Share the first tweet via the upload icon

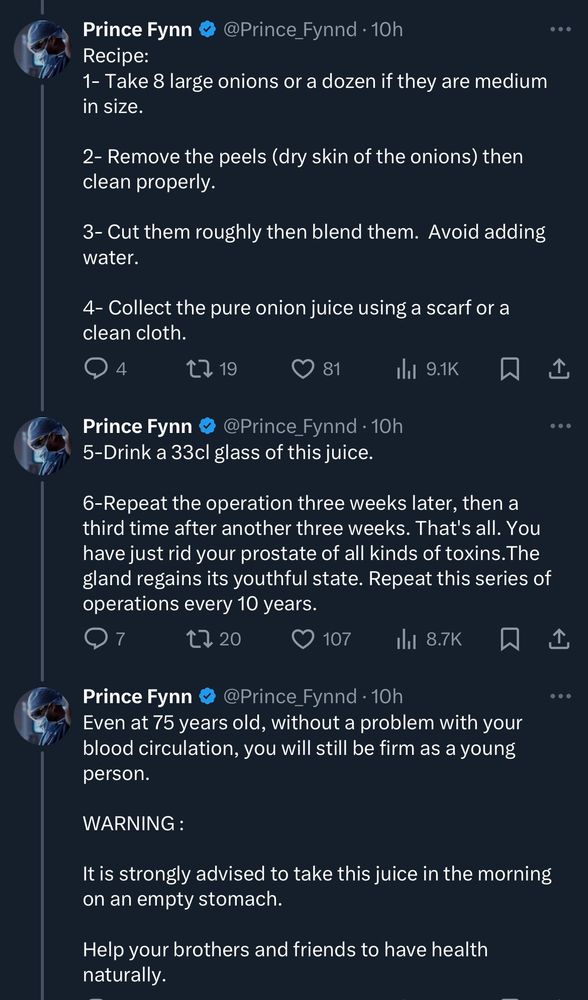558,368
